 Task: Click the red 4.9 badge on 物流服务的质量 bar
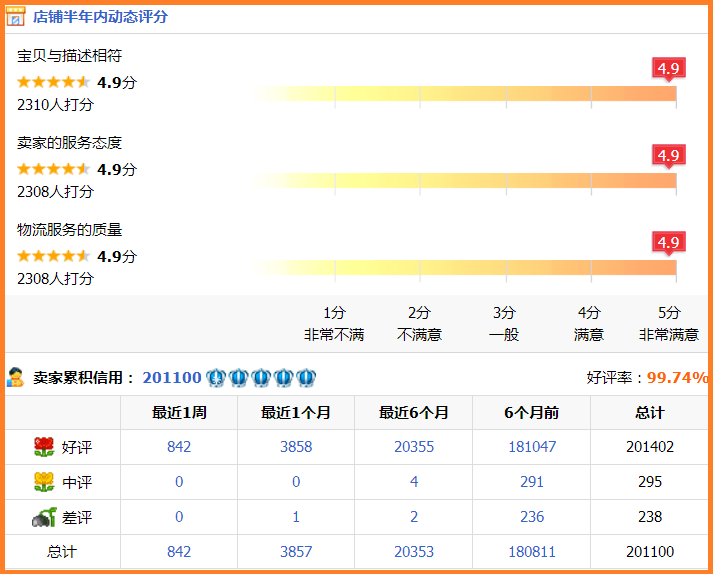(668, 242)
